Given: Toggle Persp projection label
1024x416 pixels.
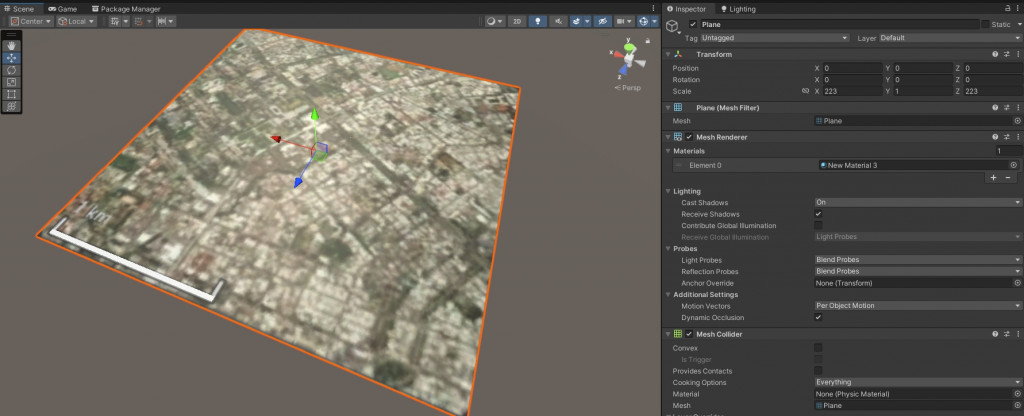Looking at the screenshot, I should pos(628,88).
